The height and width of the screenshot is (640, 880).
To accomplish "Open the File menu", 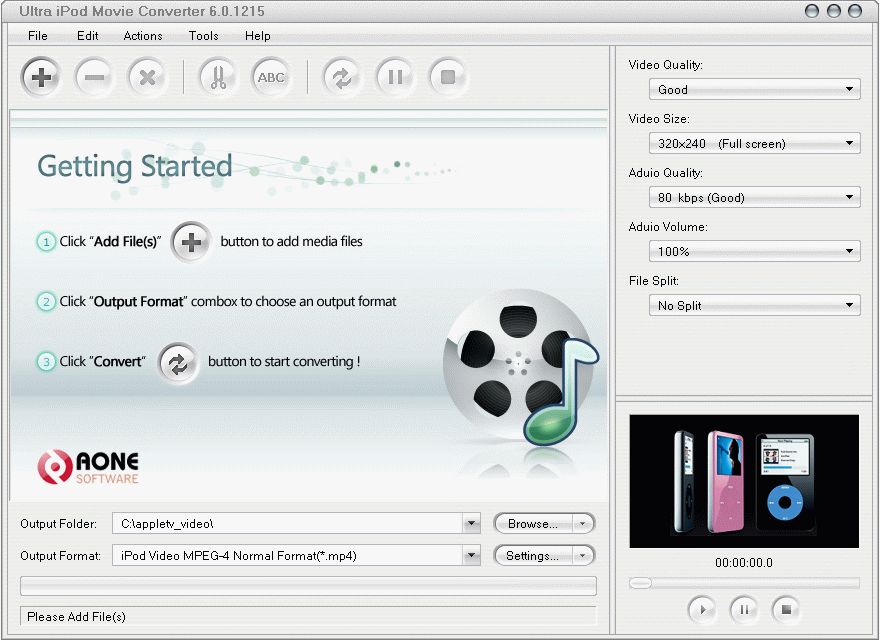I will [38, 36].
